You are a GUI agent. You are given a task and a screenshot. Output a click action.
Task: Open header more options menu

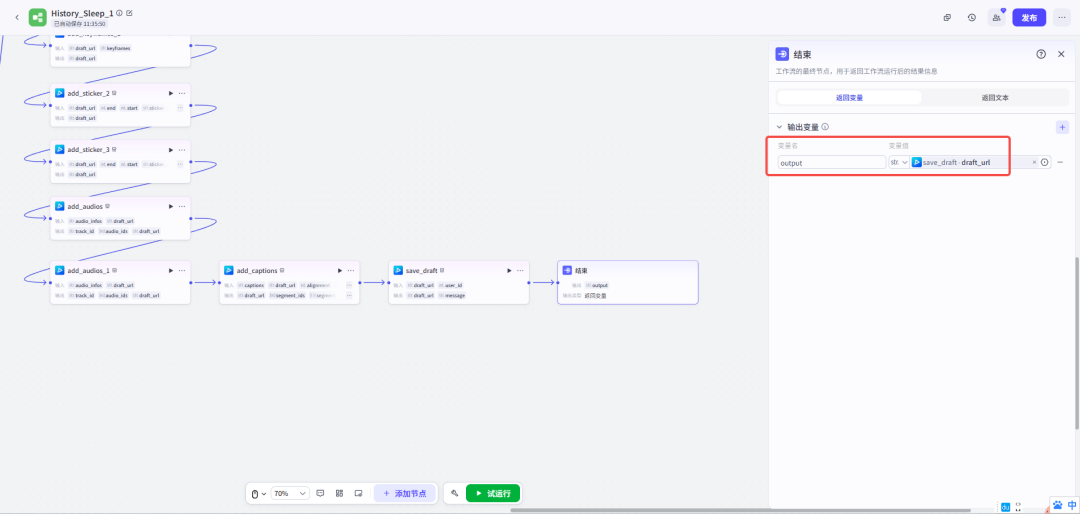pos(1062,17)
